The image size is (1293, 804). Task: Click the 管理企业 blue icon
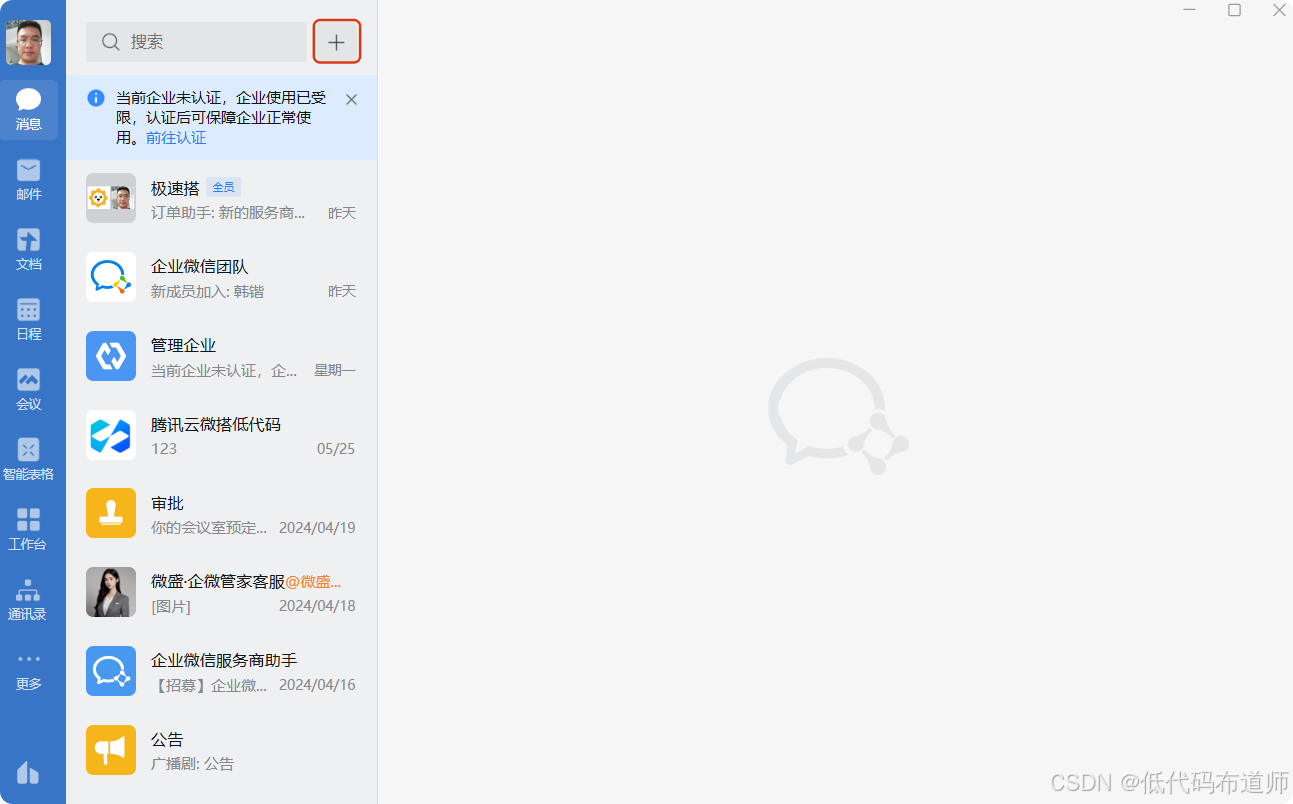111,356
